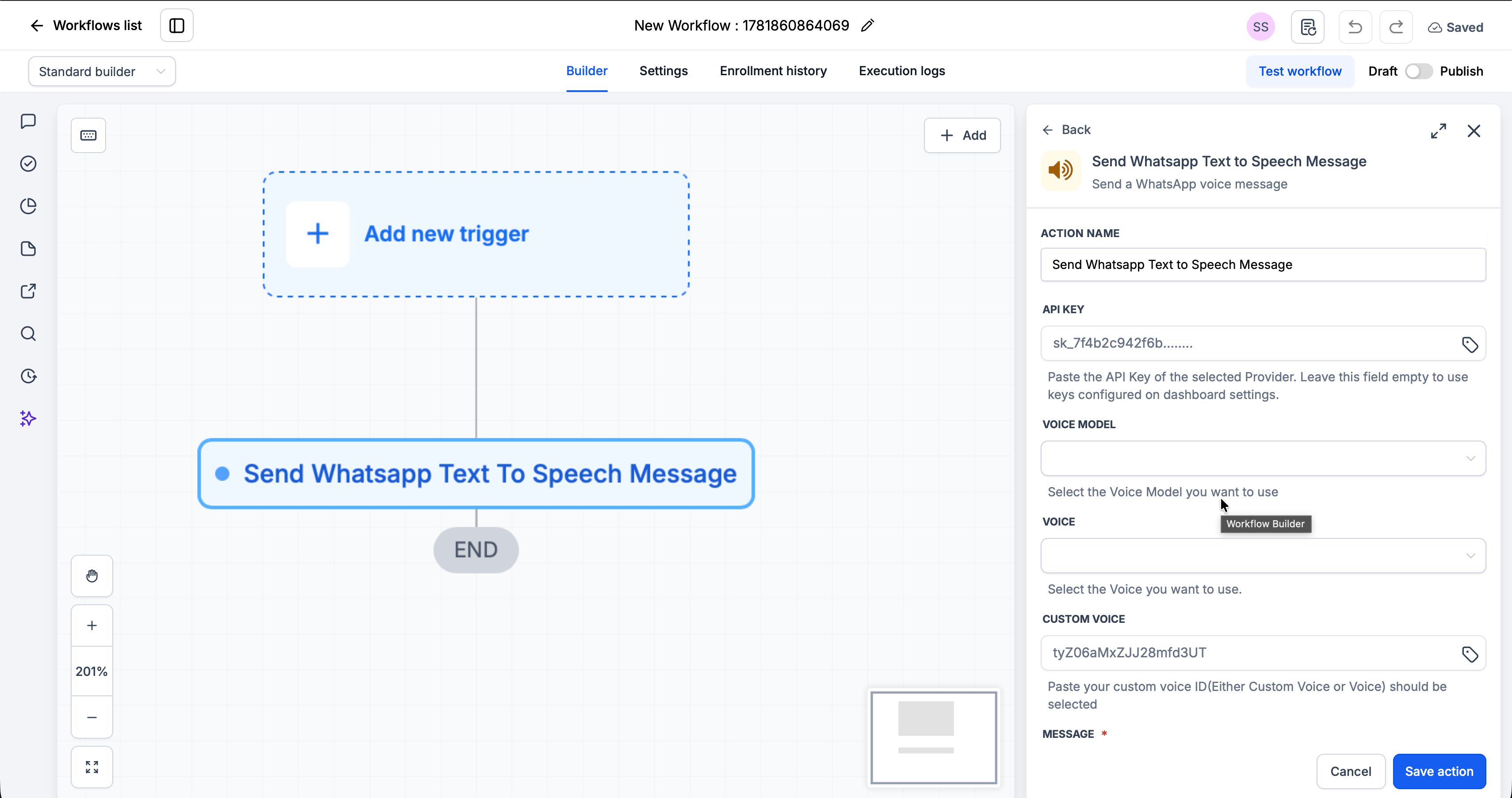Select Send Whatsapp Text To Speech node

point(476,474)
